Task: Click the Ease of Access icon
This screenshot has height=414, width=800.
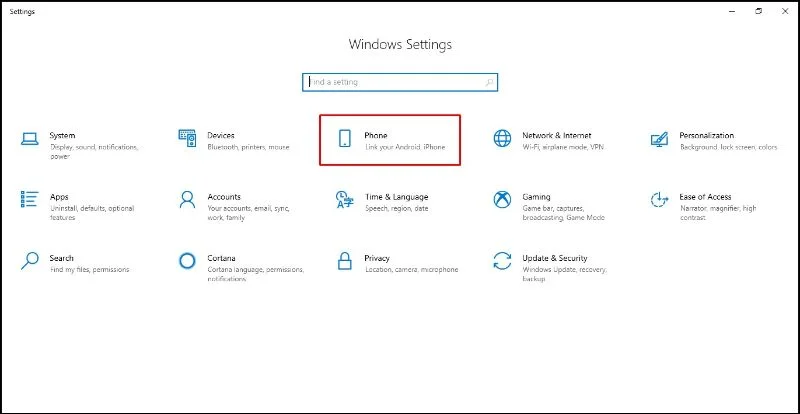Action: [659, 200]
